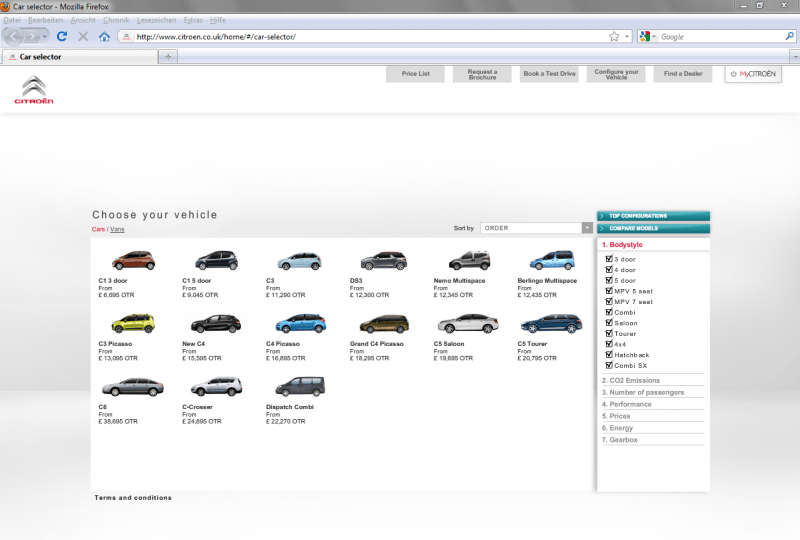Select the C-Crosser thumbnail
Image resolution: width=800 pixels, height=540 pixels.
[216, 386]
